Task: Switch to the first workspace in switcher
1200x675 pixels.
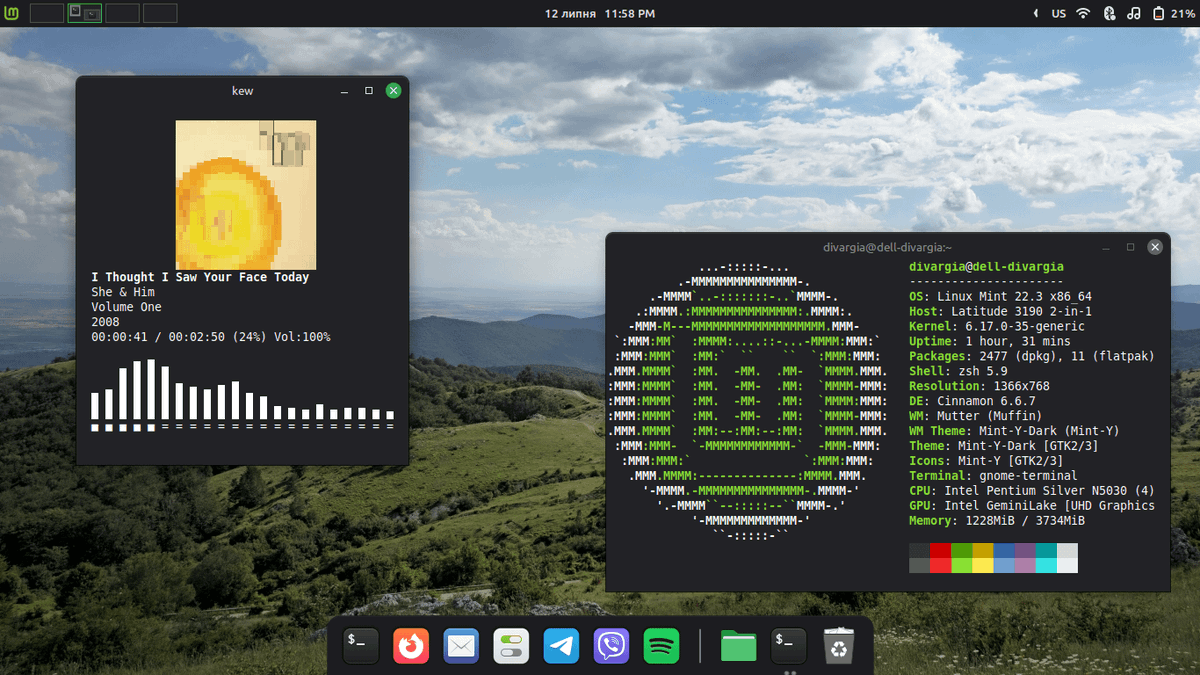Action: point(47,13)
